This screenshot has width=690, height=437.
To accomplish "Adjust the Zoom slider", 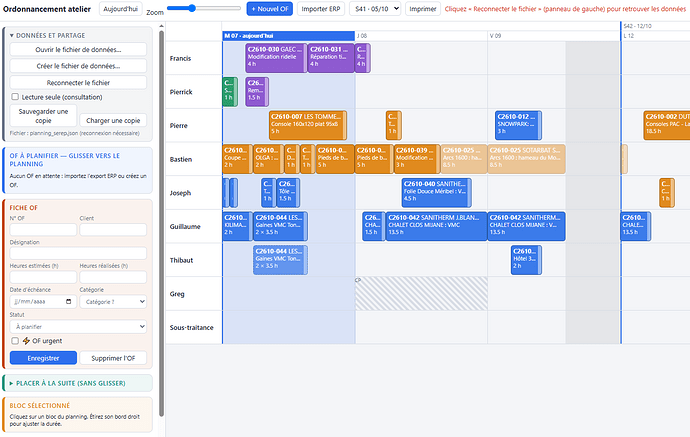I will (x=204, y=8).
